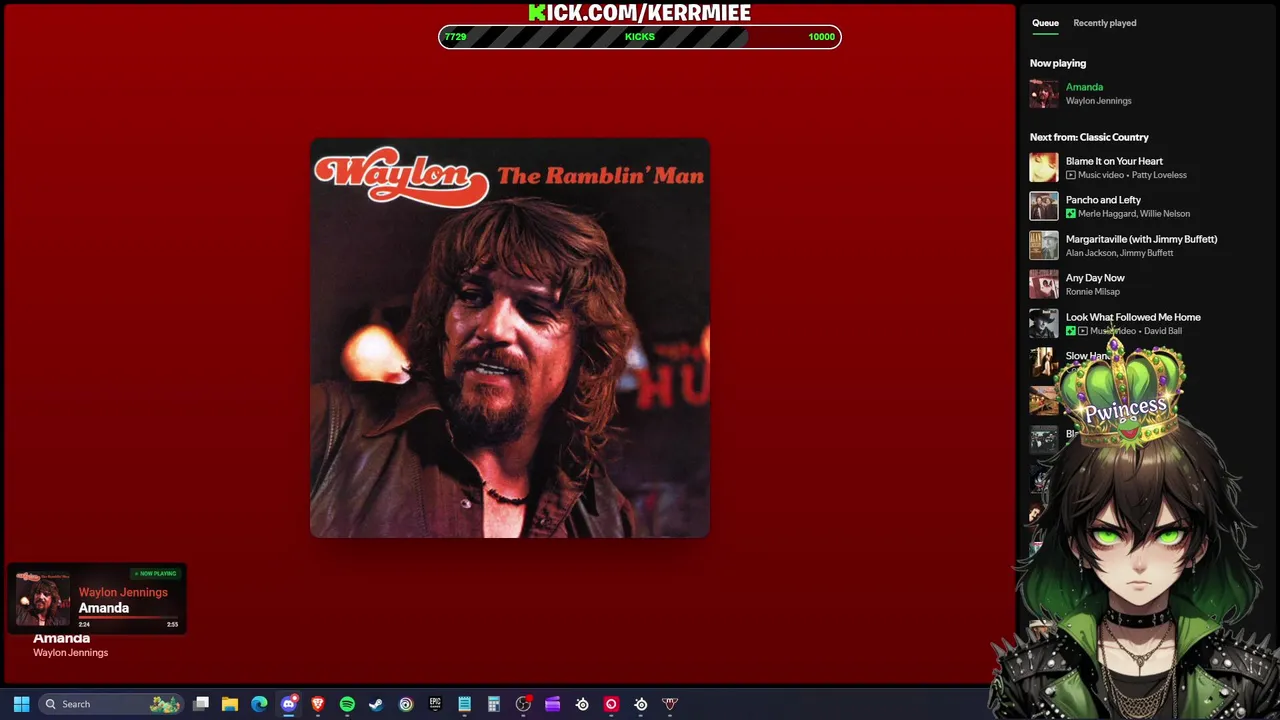Click the Any Day Now album thumbnail
This screenshot has width=1280, height=720.
click(1044, 285)
